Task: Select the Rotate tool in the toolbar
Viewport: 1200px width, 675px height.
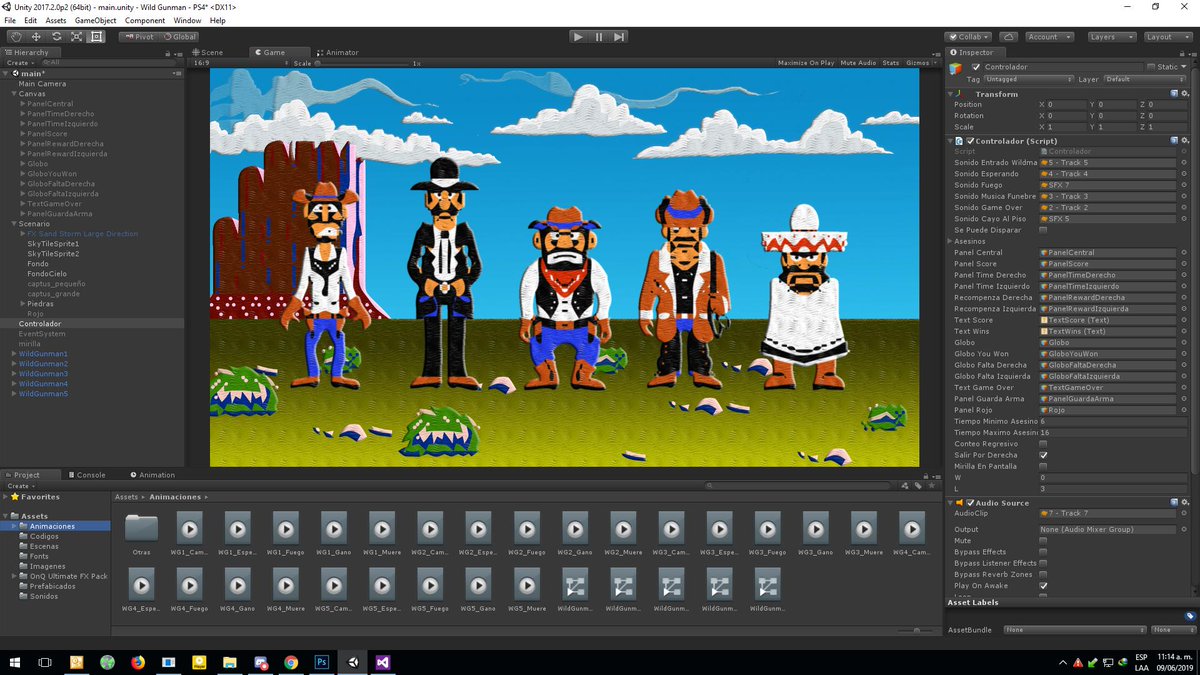Action: click(56, 36)
